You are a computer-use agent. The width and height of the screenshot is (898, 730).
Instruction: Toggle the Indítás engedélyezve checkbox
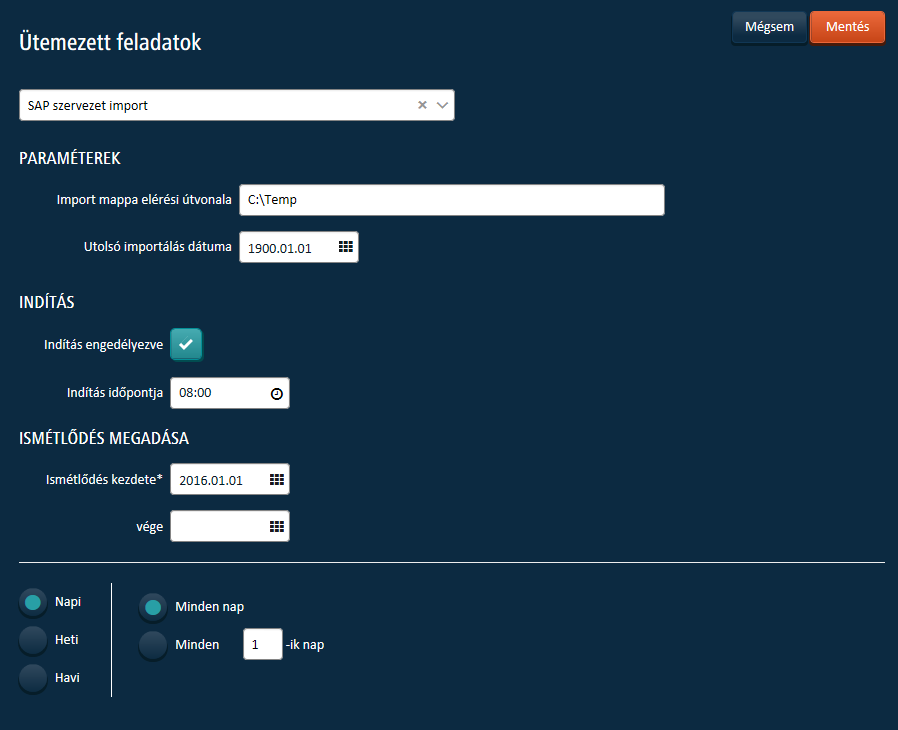(x=186, y=344)
